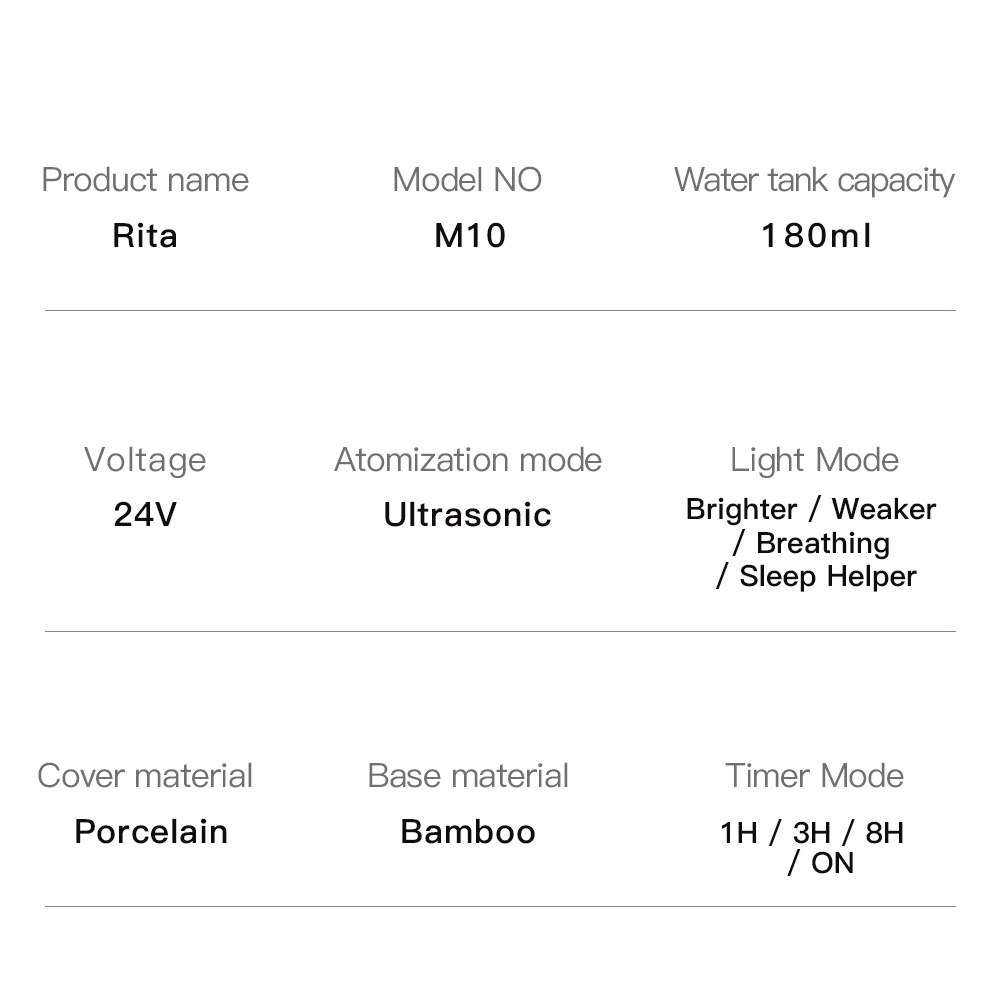Click the "Atomization mode" label

(x=468, y=460)
